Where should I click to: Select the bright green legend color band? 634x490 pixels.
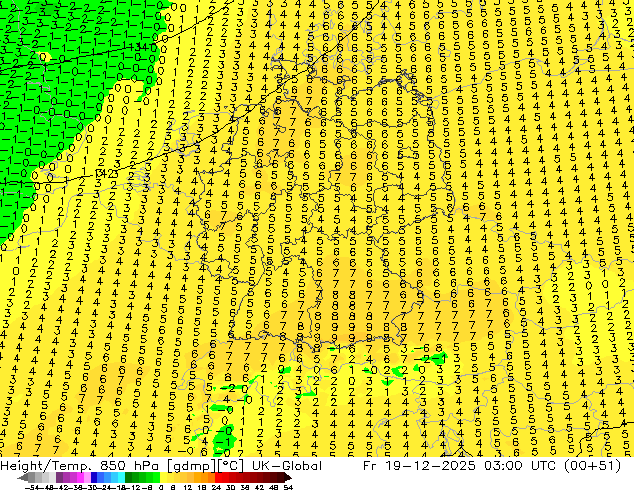click(x=156, y=478)
